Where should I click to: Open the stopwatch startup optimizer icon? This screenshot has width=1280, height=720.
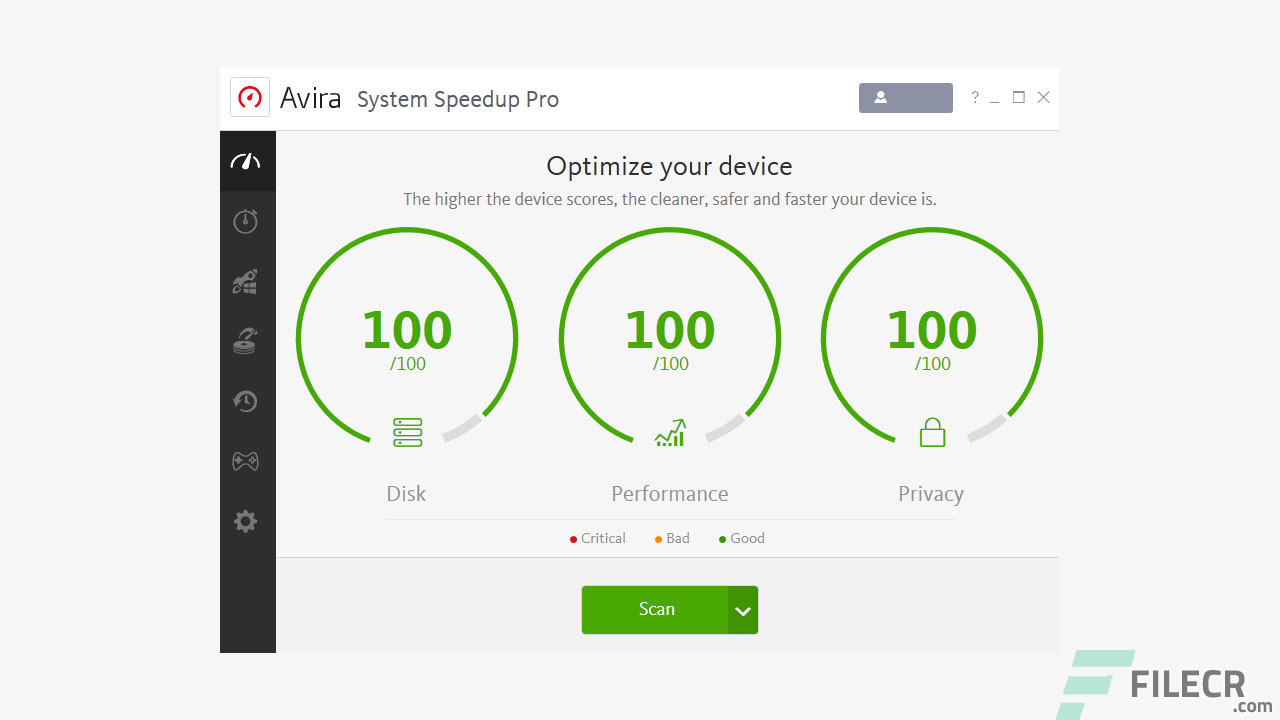[246, 221]
